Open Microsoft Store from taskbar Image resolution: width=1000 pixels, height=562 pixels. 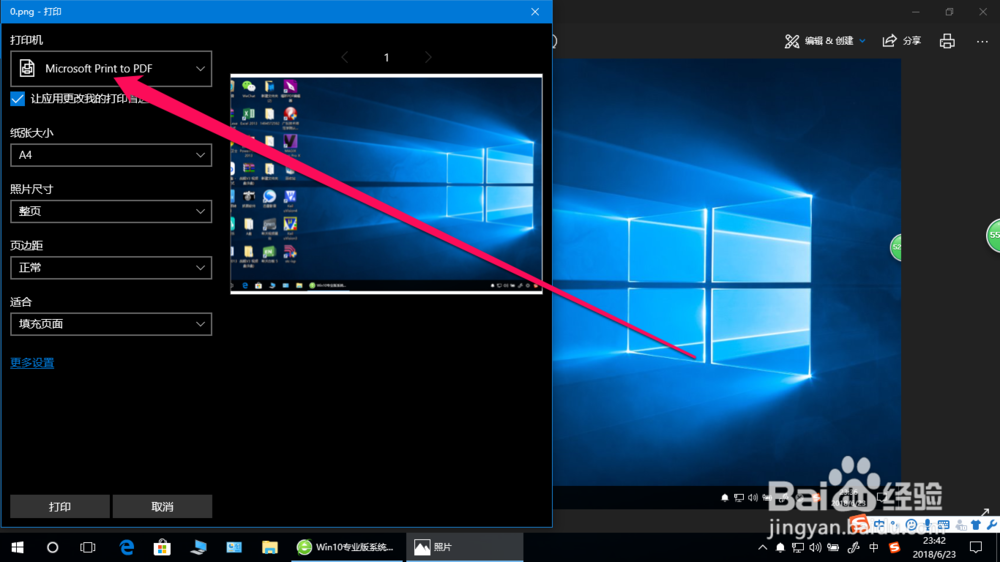(162, 547)
